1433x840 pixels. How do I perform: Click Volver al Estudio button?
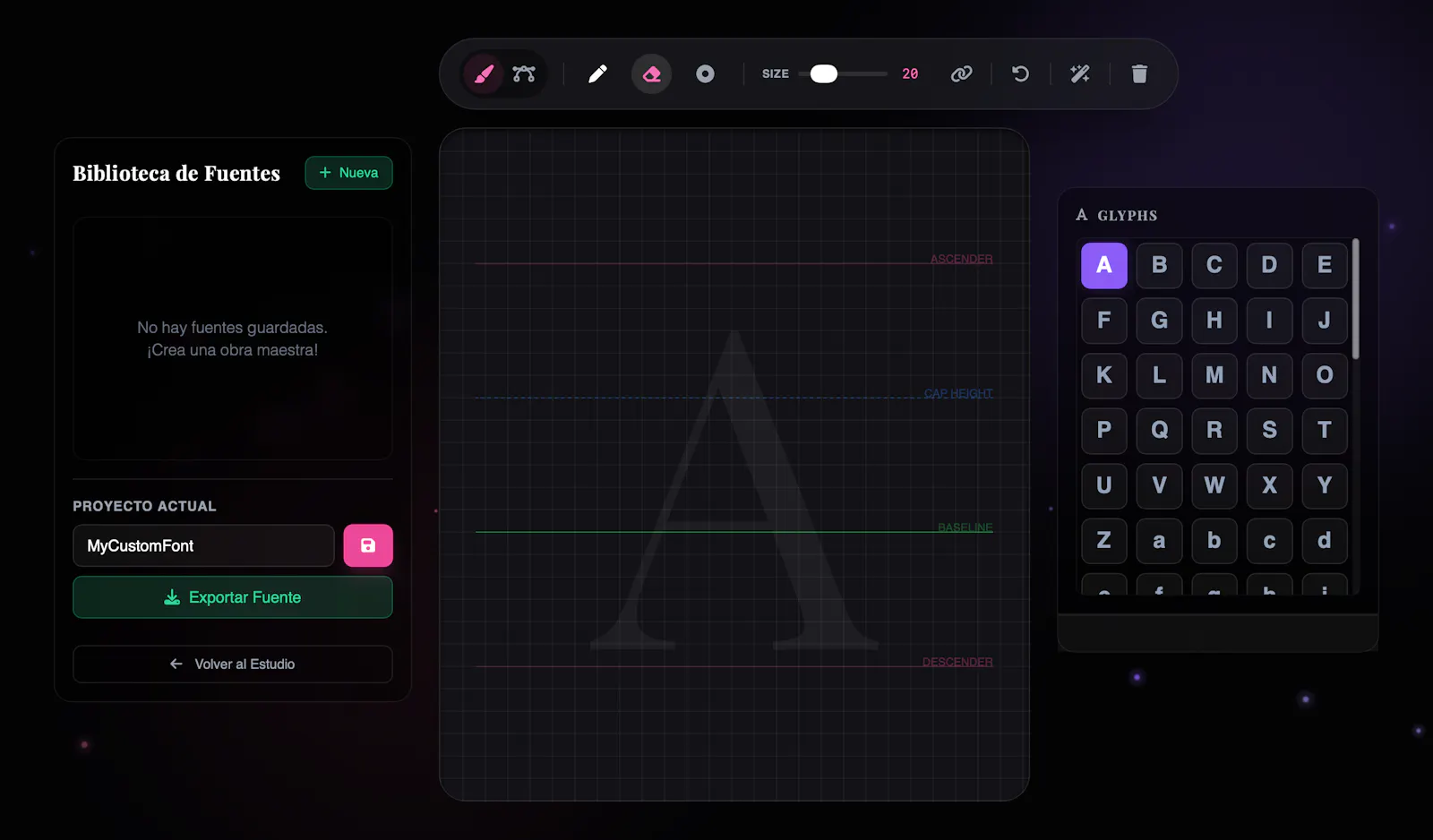click(x=233, y=664)
